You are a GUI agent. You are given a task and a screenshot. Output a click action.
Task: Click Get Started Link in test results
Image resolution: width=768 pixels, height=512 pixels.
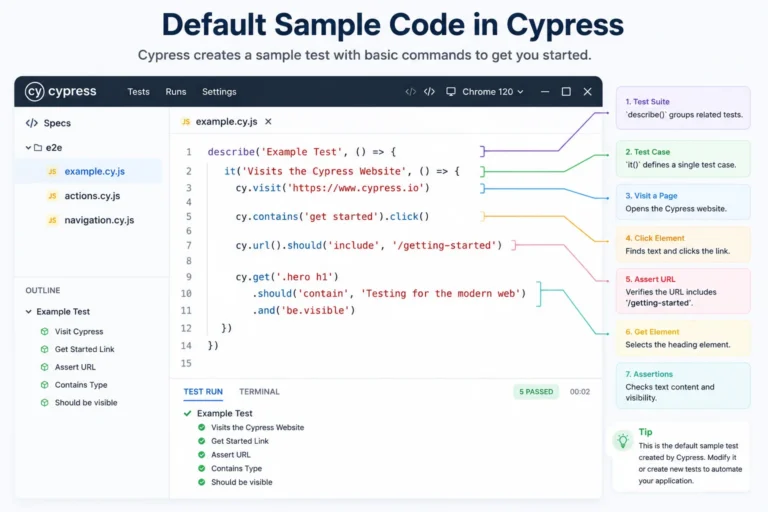tap(240, 441)
